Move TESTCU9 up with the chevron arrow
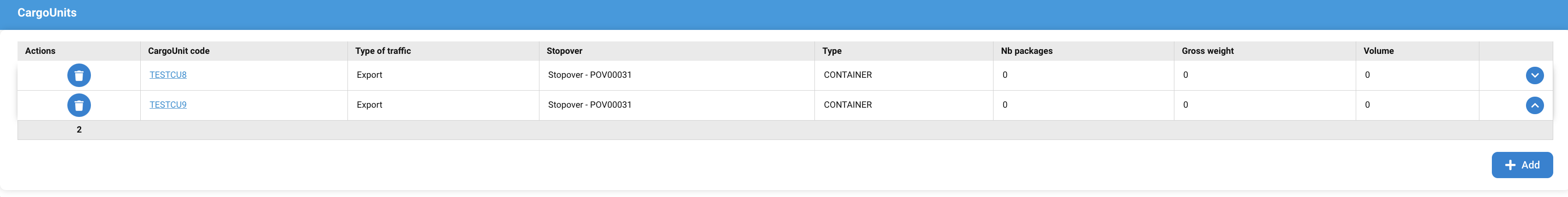Viewport: 1568px width, 197px height. [1534, 105]
